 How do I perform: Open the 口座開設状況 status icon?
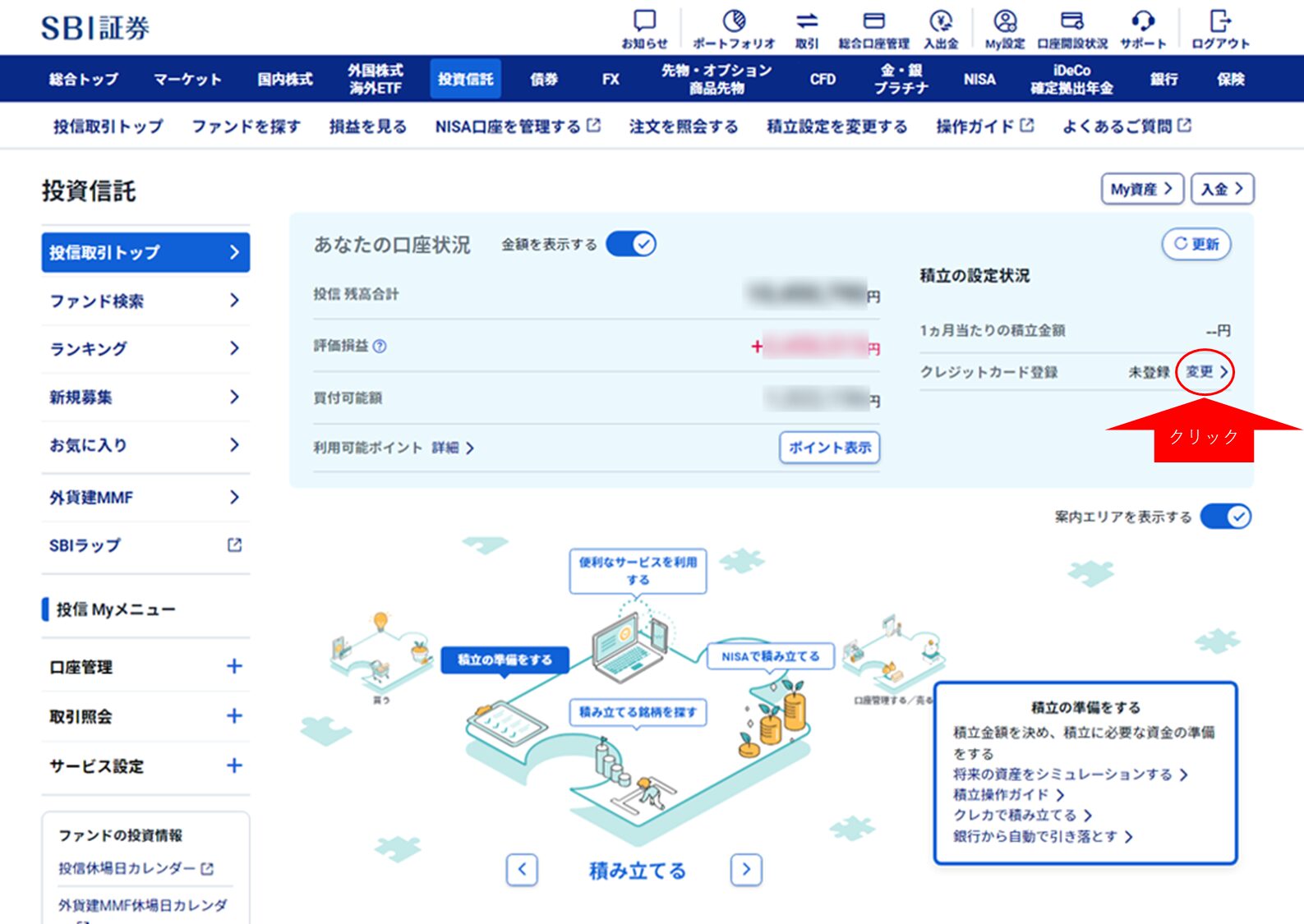pos(1072,29)
